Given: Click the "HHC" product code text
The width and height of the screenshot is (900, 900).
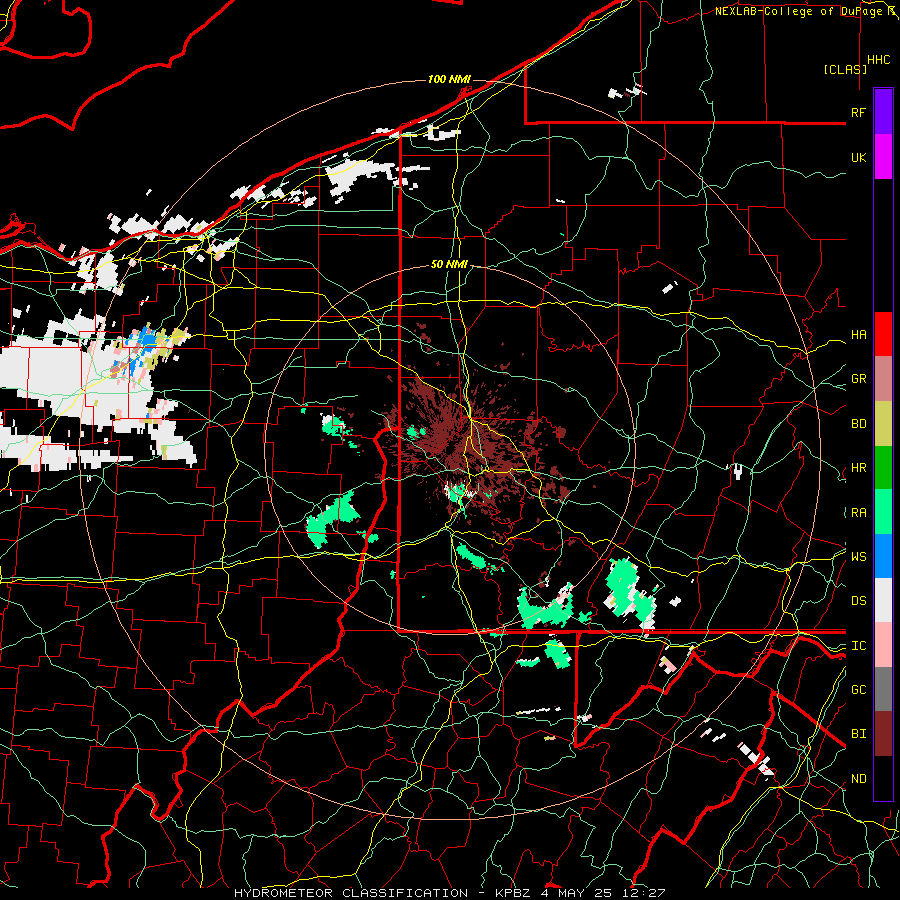Looking at the screenshot, I should click(x=879, y=60).
